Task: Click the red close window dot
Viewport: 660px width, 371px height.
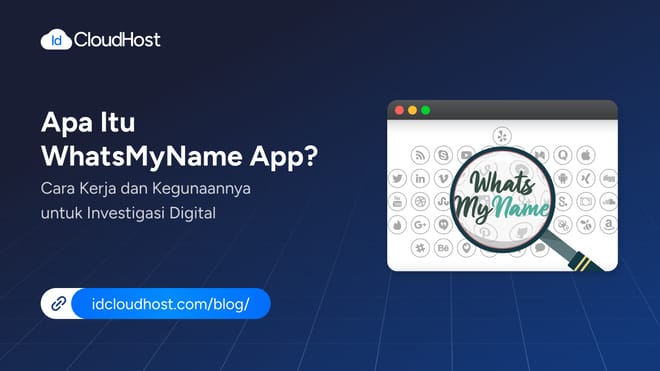Action: (399, 110)
